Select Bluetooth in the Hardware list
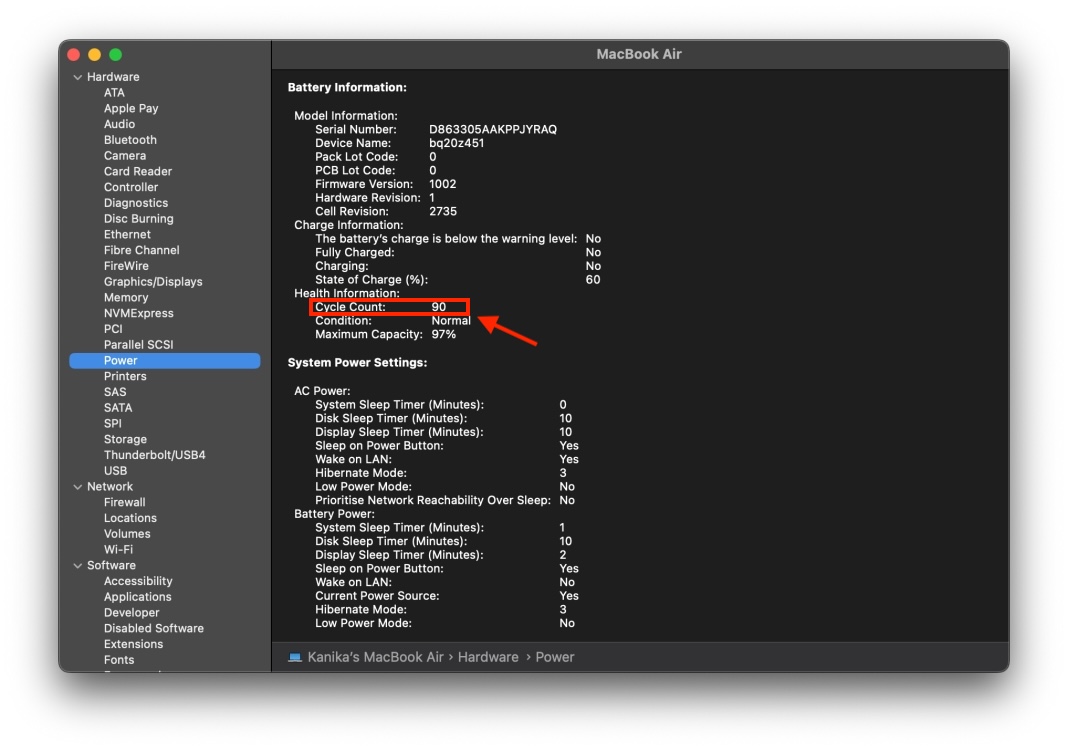Image resolution: width=1068 pixels, height=750 pixels. coord(130,139)
